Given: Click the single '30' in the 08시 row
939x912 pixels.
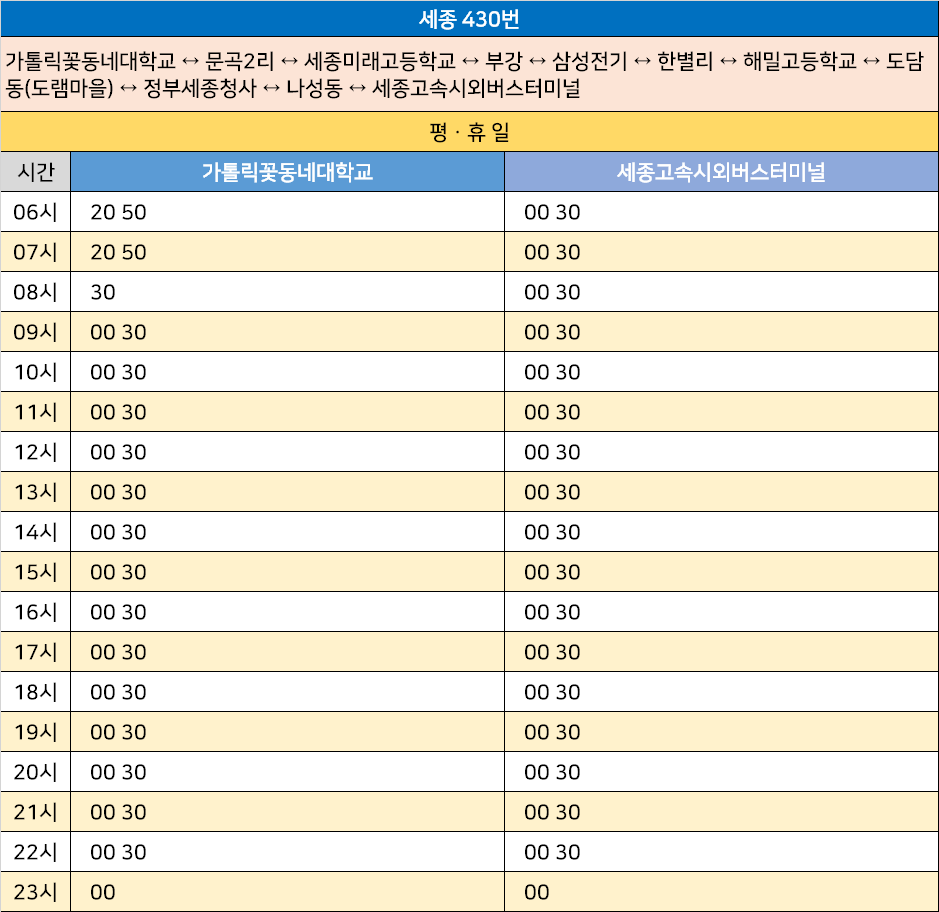Looking at the screenshot, I should (102, 292).
